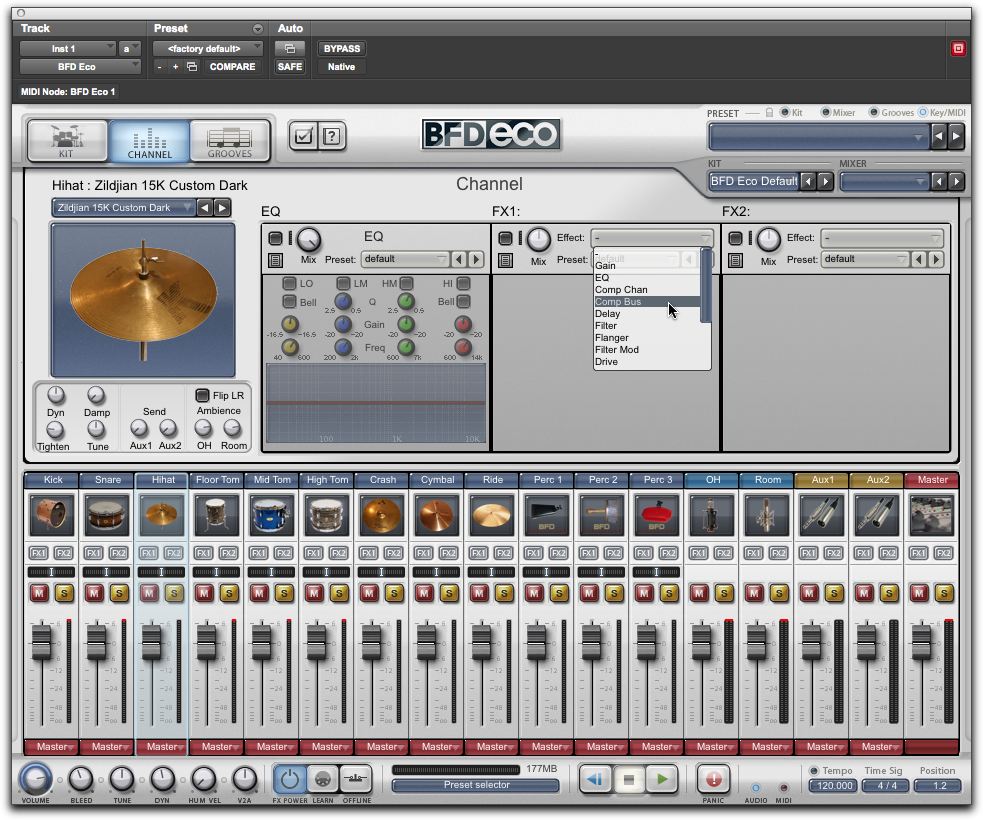Choose Comp Bus from effect list
The image size is (983, 820).
(x=647, y=302)
